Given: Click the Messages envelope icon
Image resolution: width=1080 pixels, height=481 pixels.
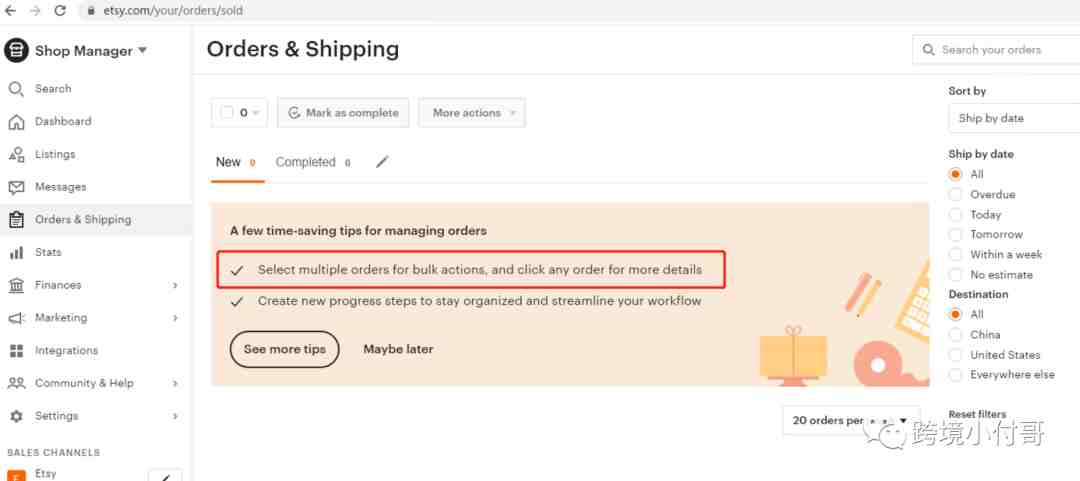Looking at the screenshot, I should coord(16,187).
